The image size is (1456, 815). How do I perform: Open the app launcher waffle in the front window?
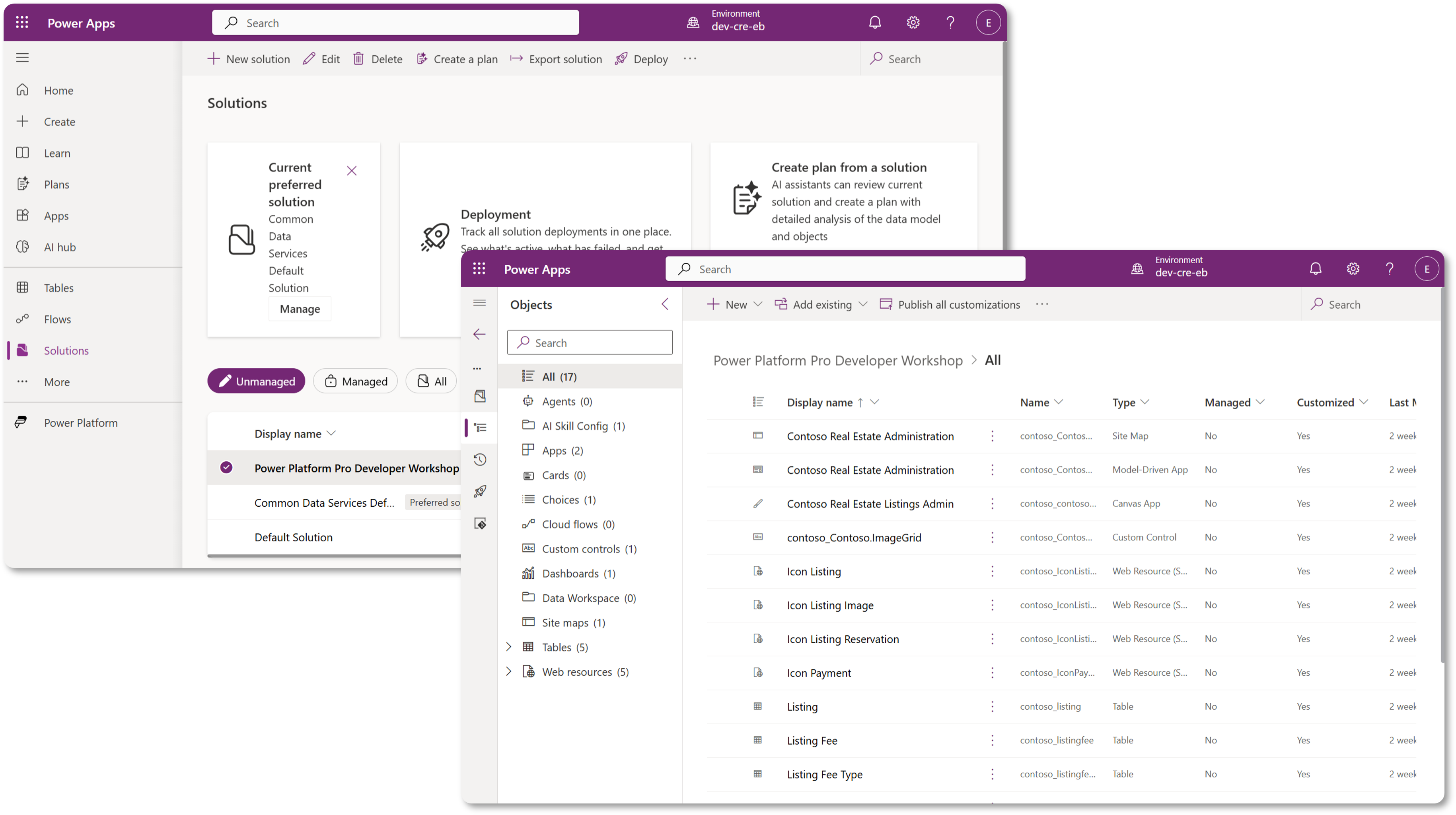pyautogui.click(x=479, y=269)
